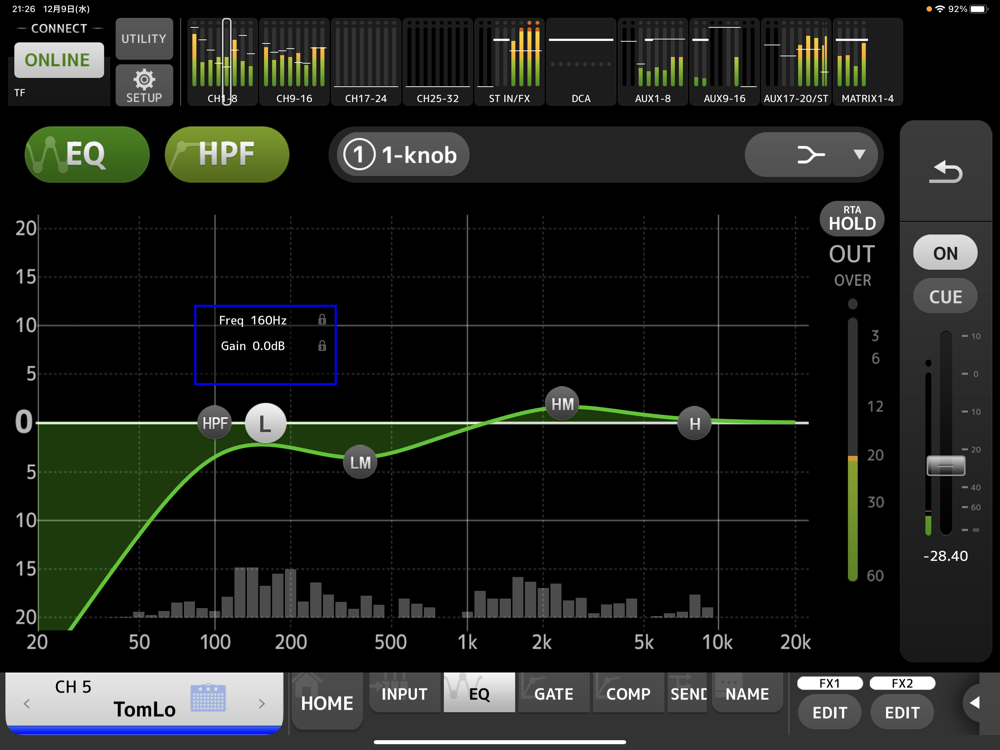Viewport: 1000px width, 750px height.
Task: Select the HPF node on the EQ curve
Action: pos(215,422)
